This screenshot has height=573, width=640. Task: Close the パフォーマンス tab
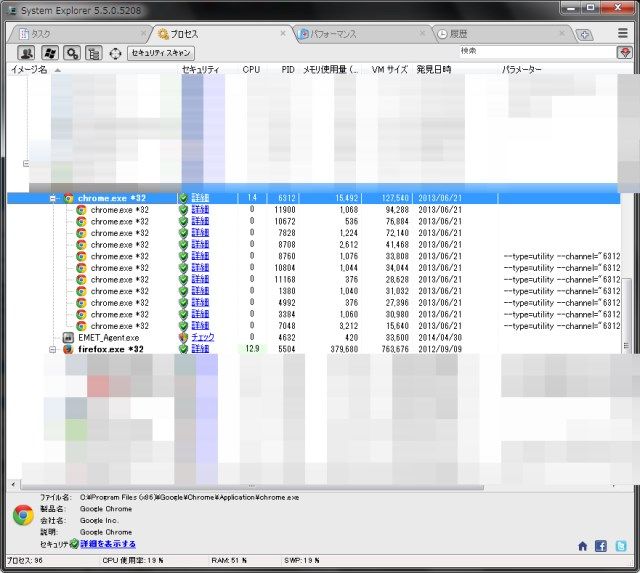(x=422, y=33)
